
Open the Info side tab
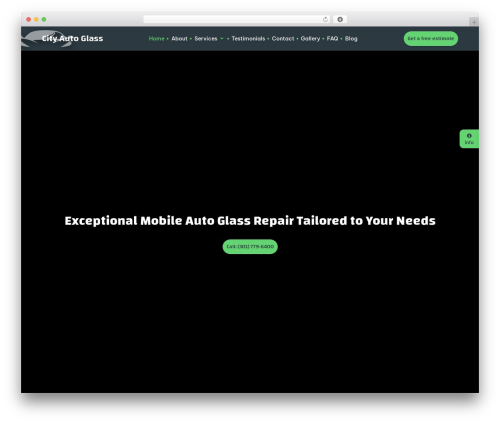click(469, 139)
